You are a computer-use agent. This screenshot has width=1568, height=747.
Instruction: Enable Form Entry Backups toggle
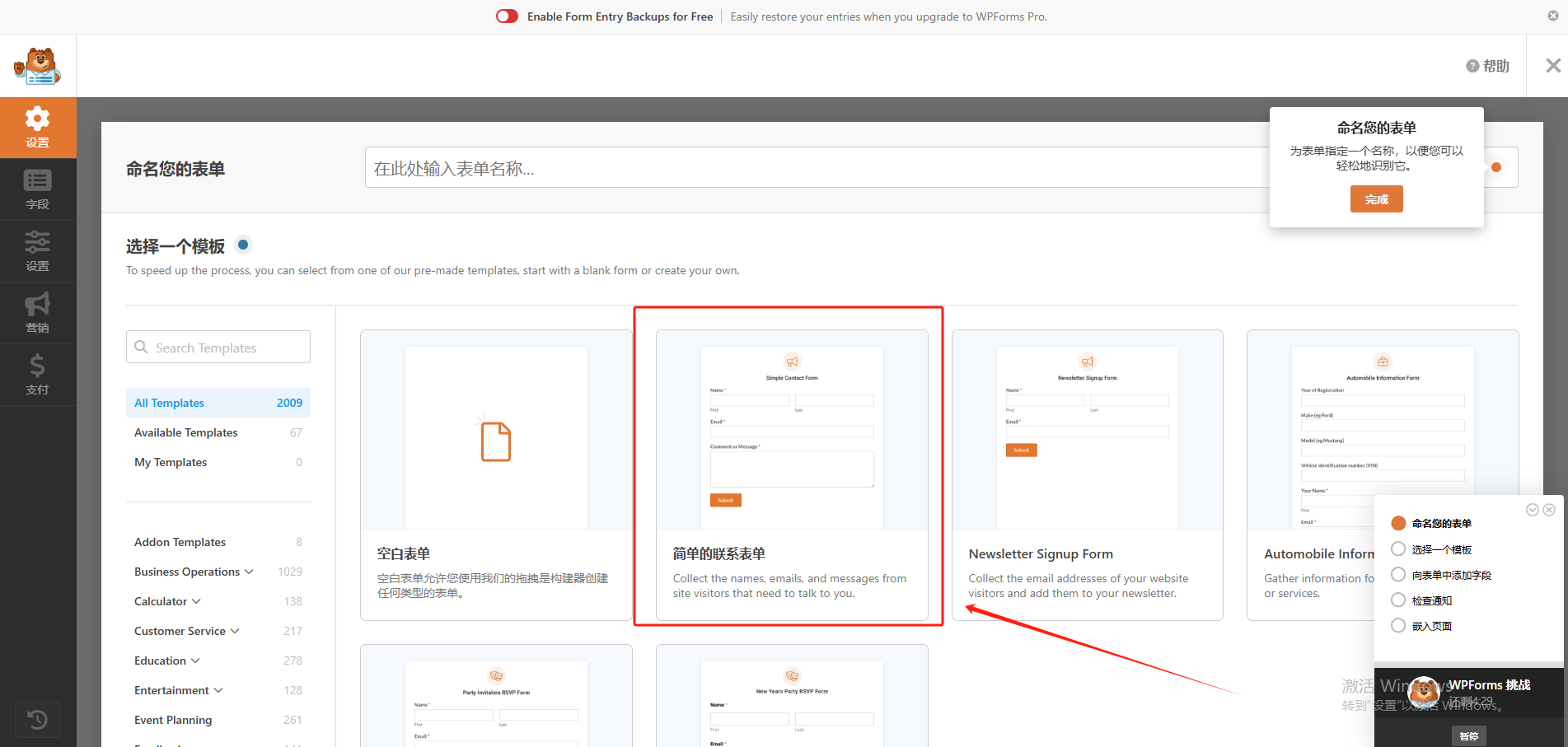(507, 16)
